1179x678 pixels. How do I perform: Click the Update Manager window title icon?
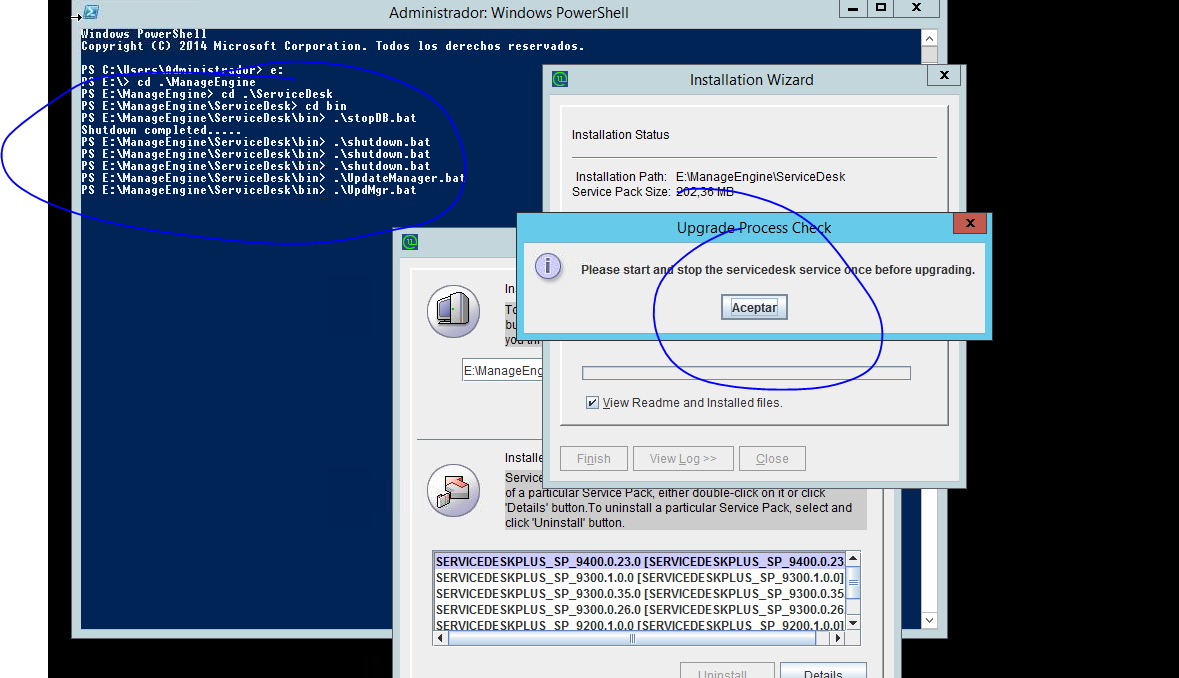(410, 242)
